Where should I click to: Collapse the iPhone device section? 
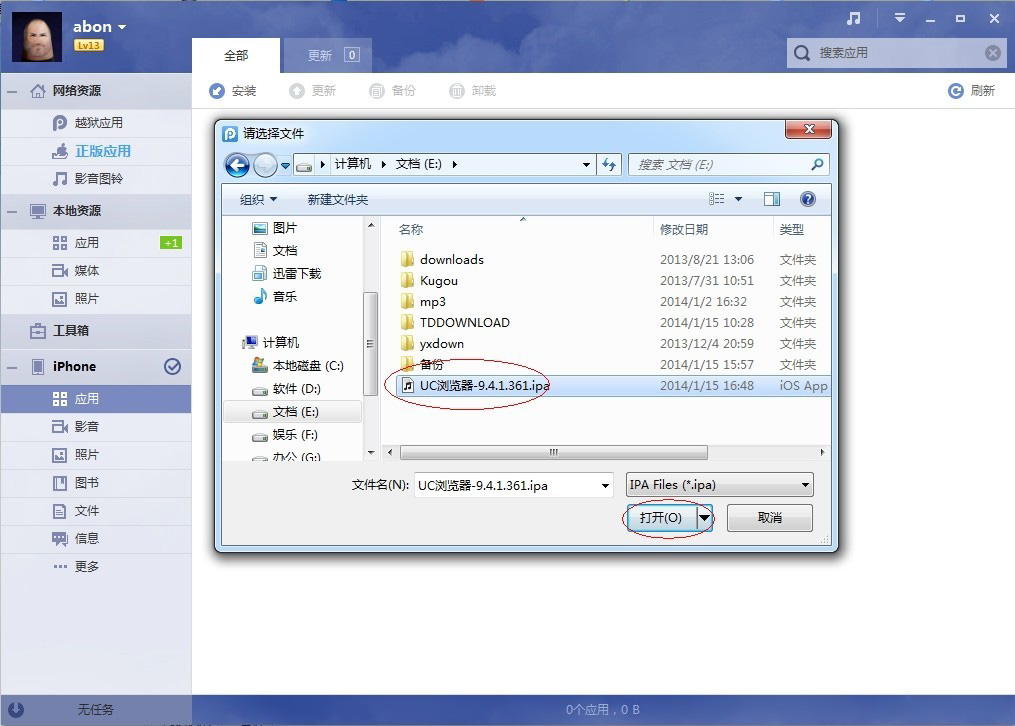(12, 368)
